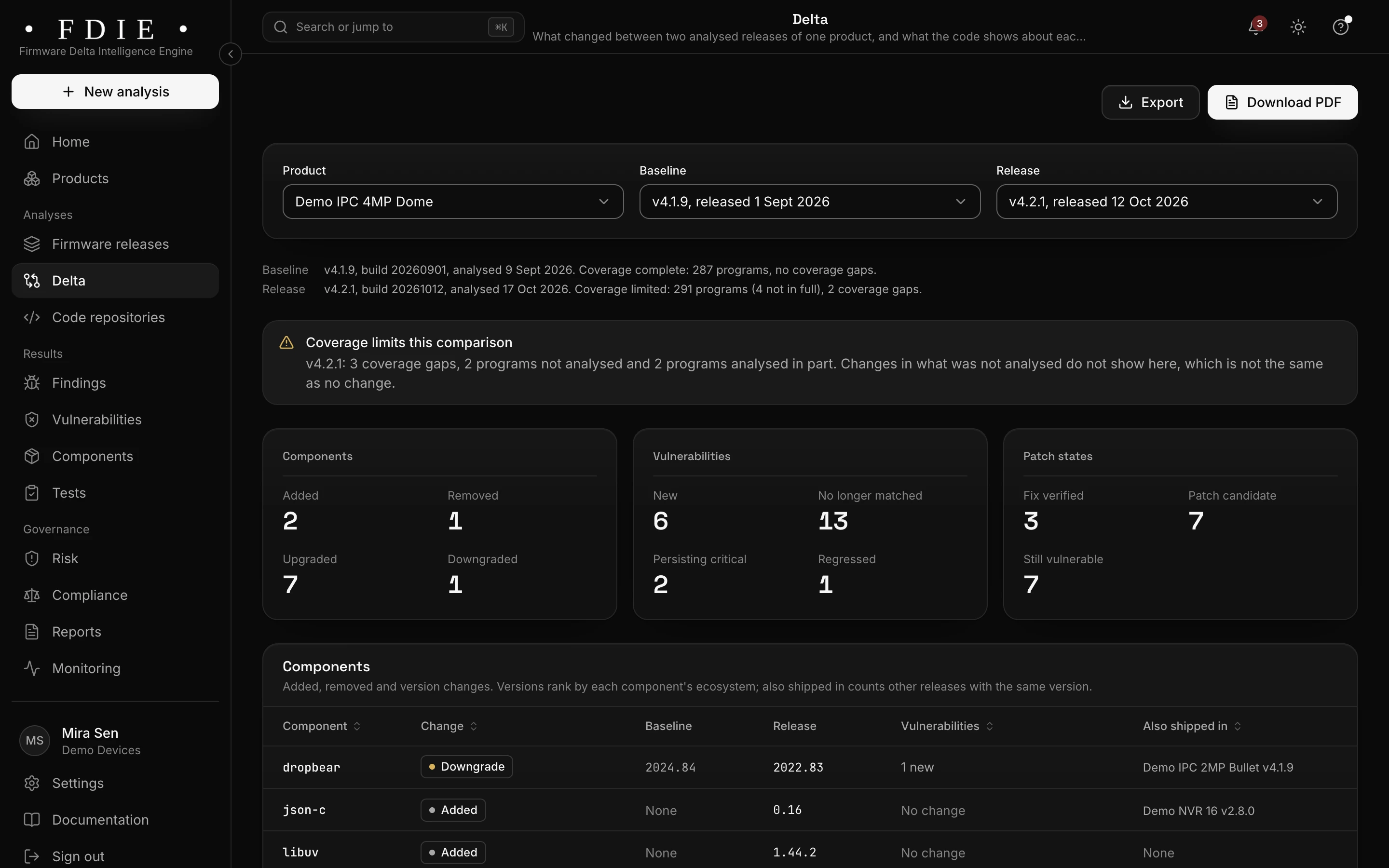Click the Findings bug icon
The height and width of the screenshot is (868, 1389).
click(32, 383)
